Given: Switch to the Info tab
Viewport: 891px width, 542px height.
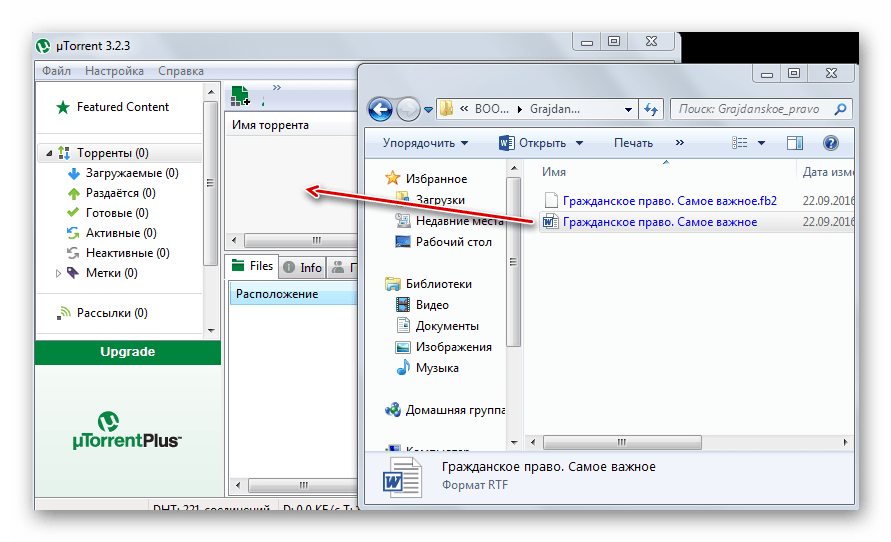Looking at the screenshot, I should (x=303, y=267).
